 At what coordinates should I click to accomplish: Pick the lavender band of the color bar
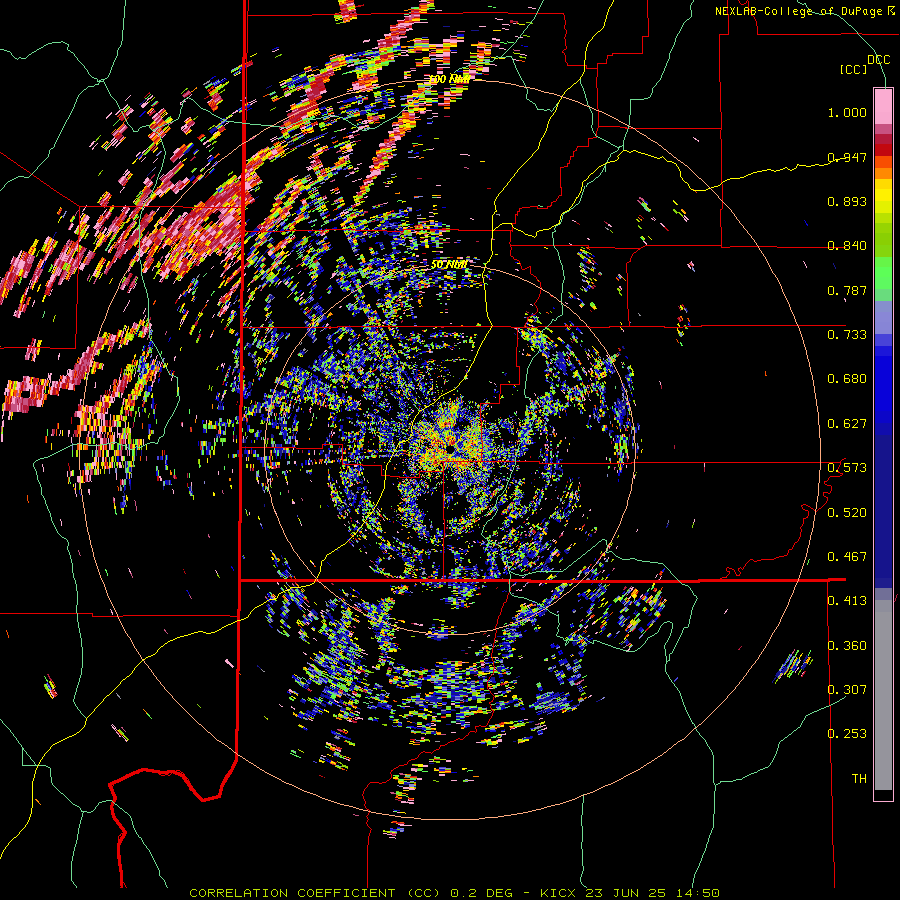click(x=883, y=317)
